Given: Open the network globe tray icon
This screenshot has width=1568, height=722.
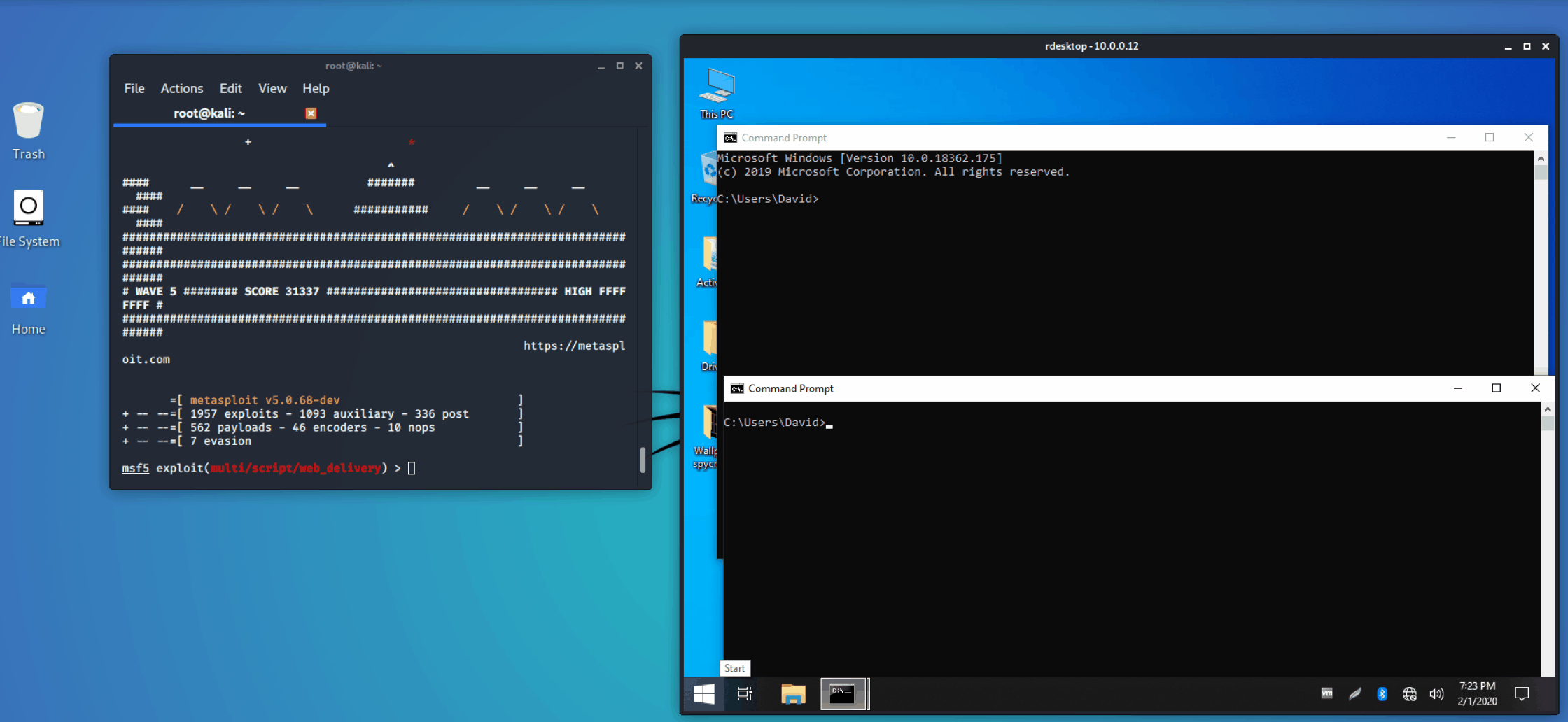Looking at the screenshot, I should pyautogui.click(x=1409, y=693).
